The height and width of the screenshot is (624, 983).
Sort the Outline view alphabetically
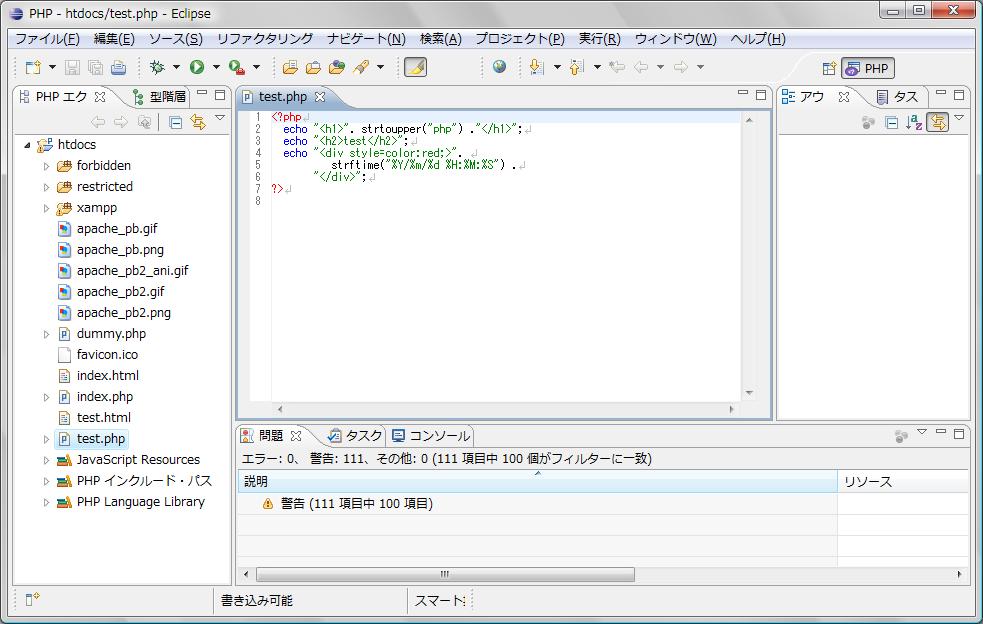coord(911,121)
